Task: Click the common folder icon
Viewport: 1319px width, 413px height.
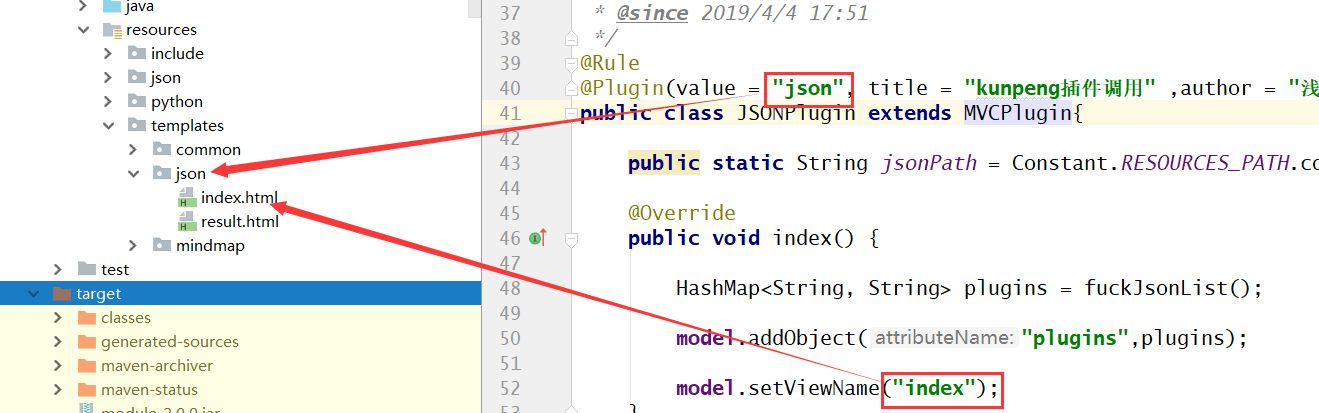Action: [161, 150]
